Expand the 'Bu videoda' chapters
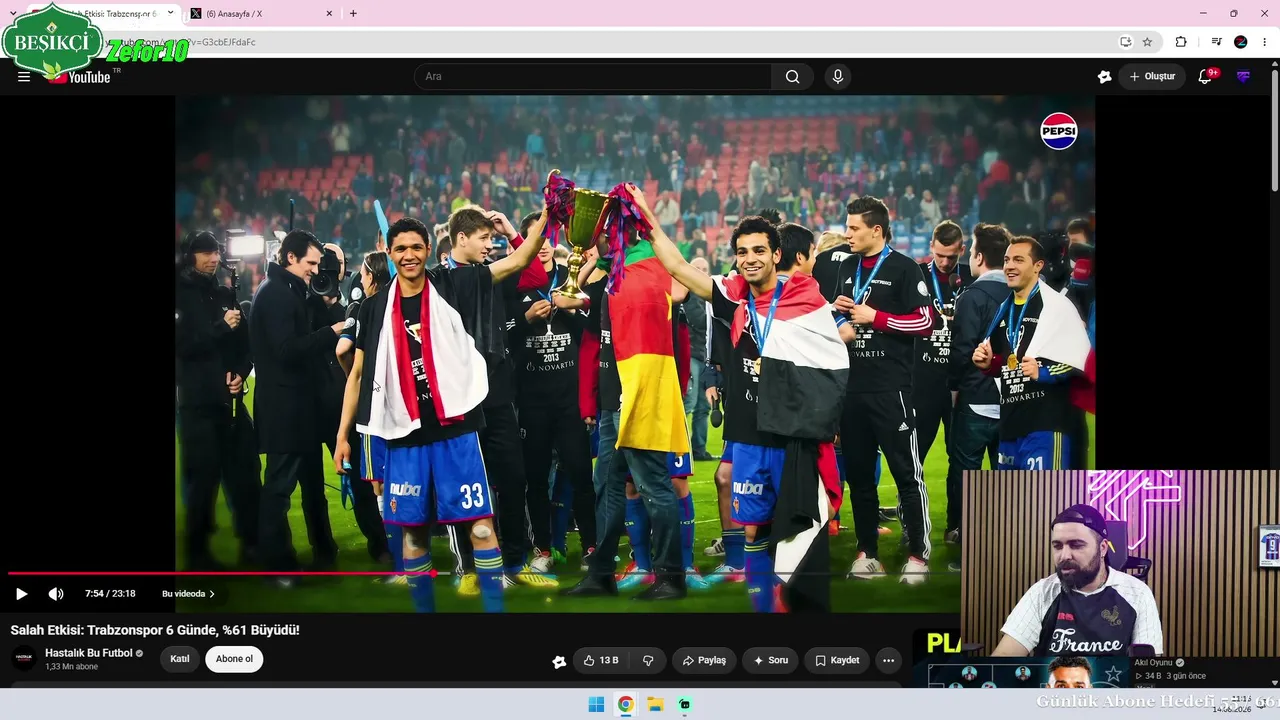This screenshot has width=1280, height=720. (x=188, y=594)
